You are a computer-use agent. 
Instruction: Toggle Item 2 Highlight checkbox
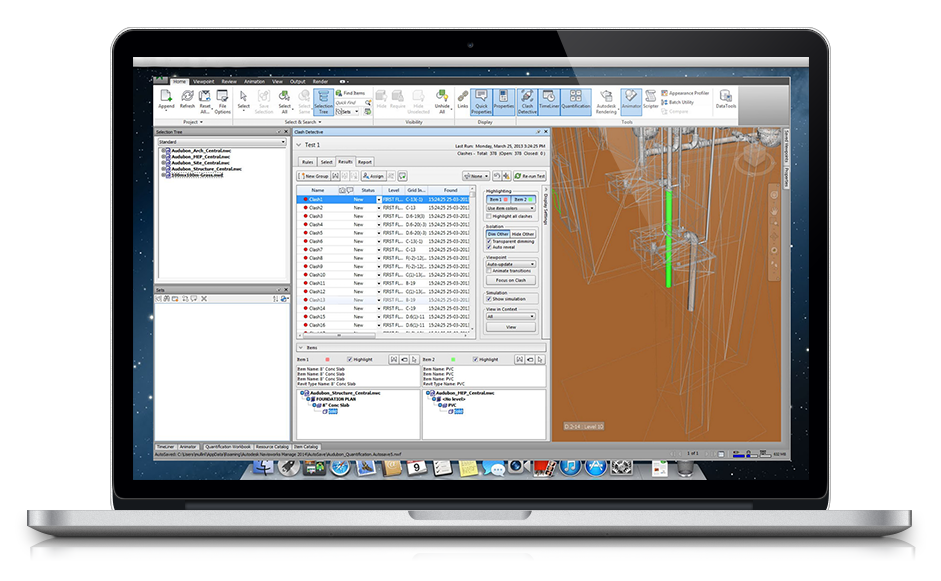click(x=475, y=360)
